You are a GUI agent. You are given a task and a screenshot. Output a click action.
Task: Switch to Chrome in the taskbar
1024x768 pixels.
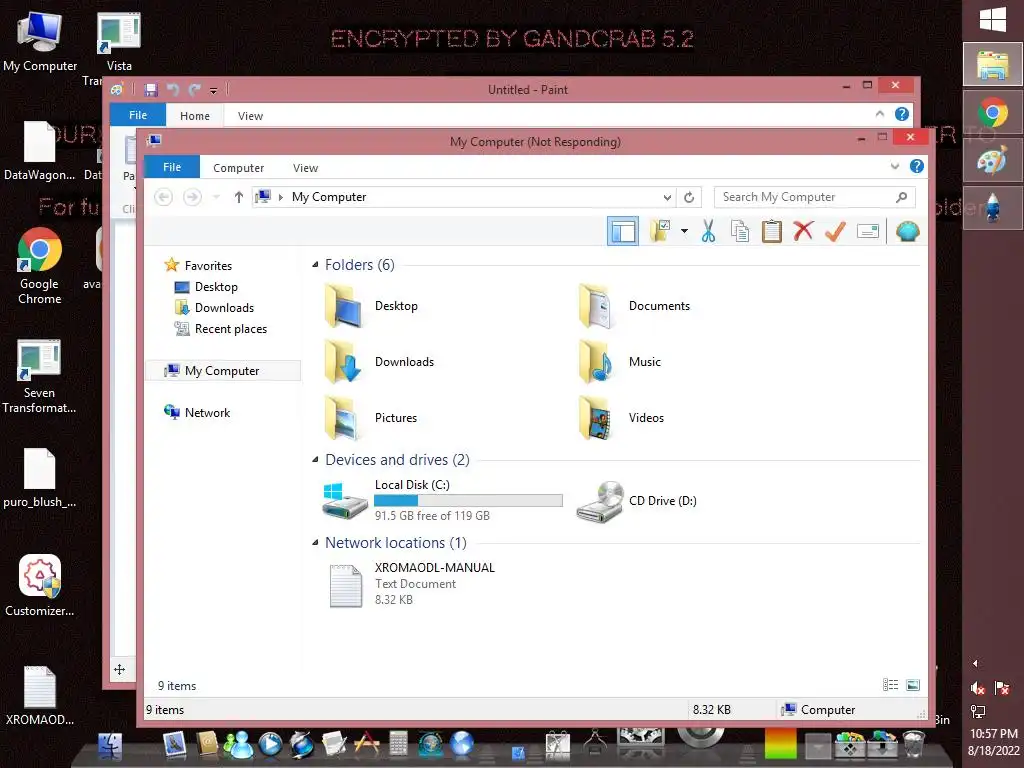pos(993,113)
